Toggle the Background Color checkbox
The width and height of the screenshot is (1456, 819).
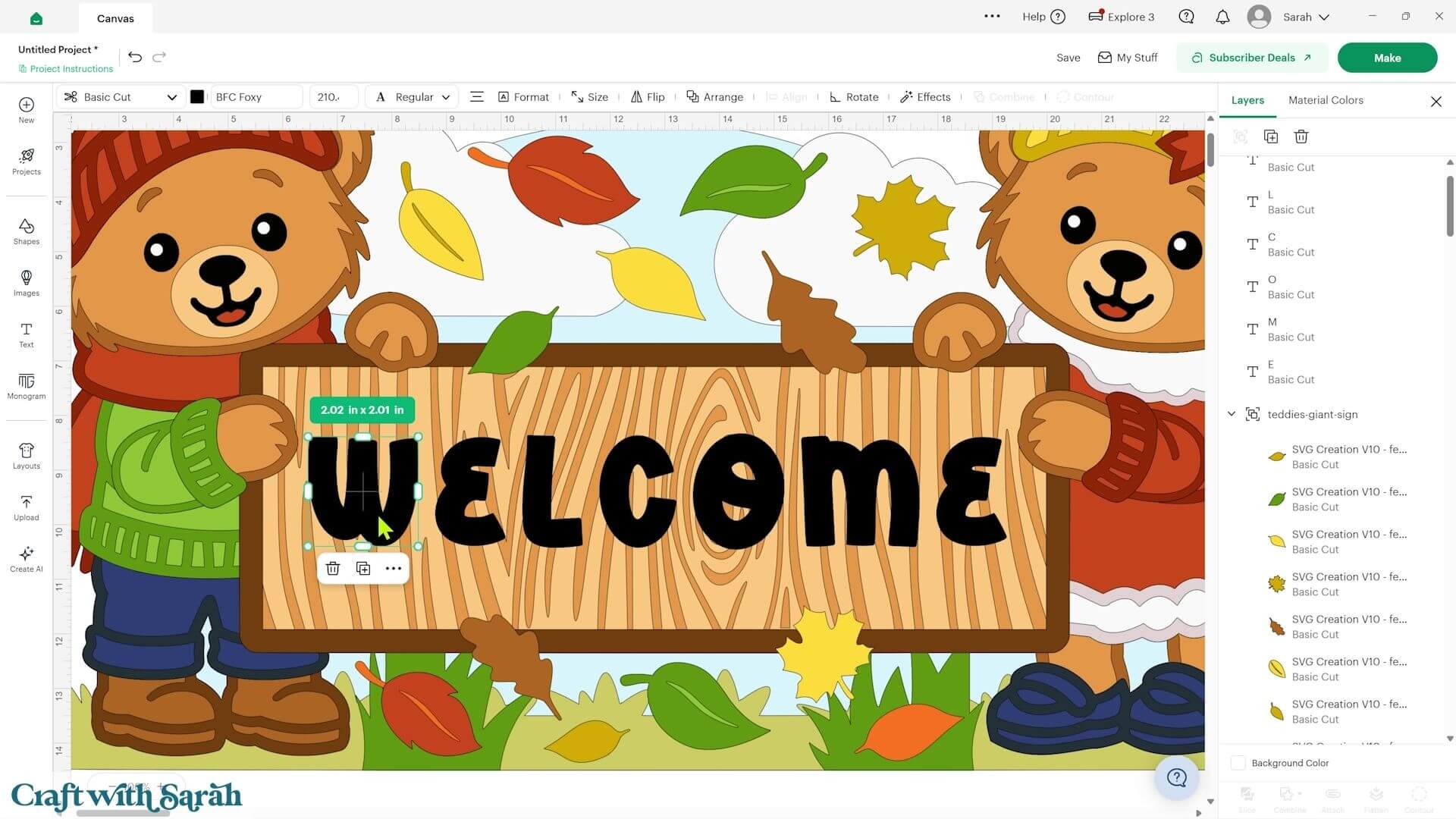pos(1238,763)
